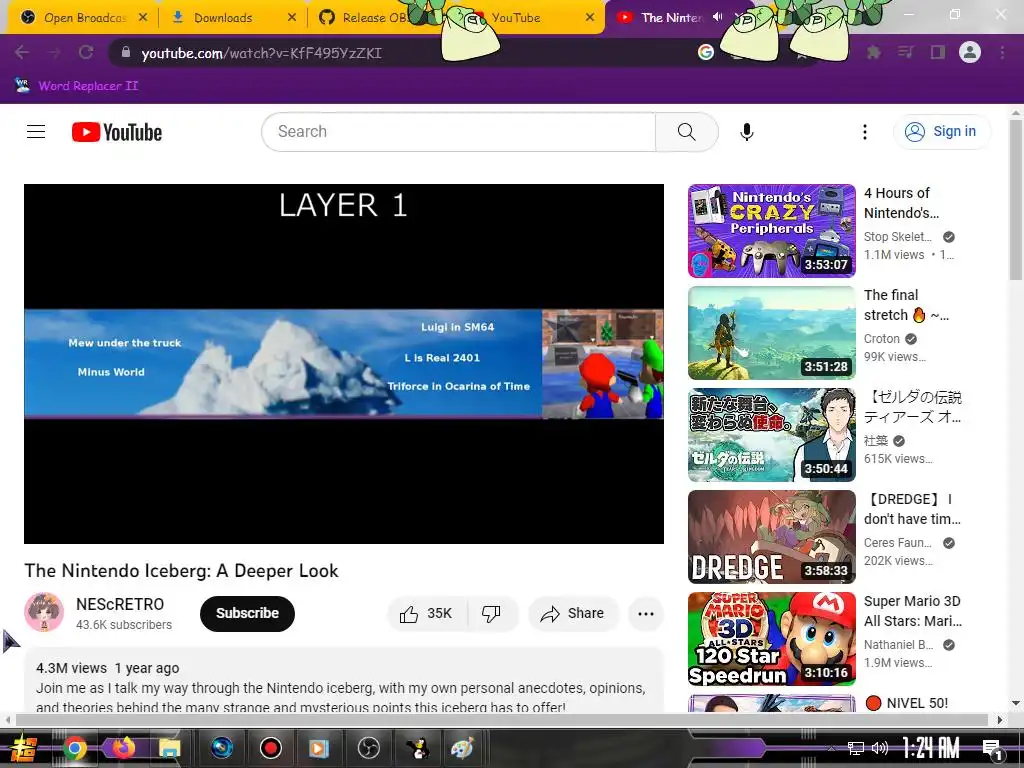Open the YouTube hamburger guide menu
The width and height of the screenshot is (1024, 768).
36,132
